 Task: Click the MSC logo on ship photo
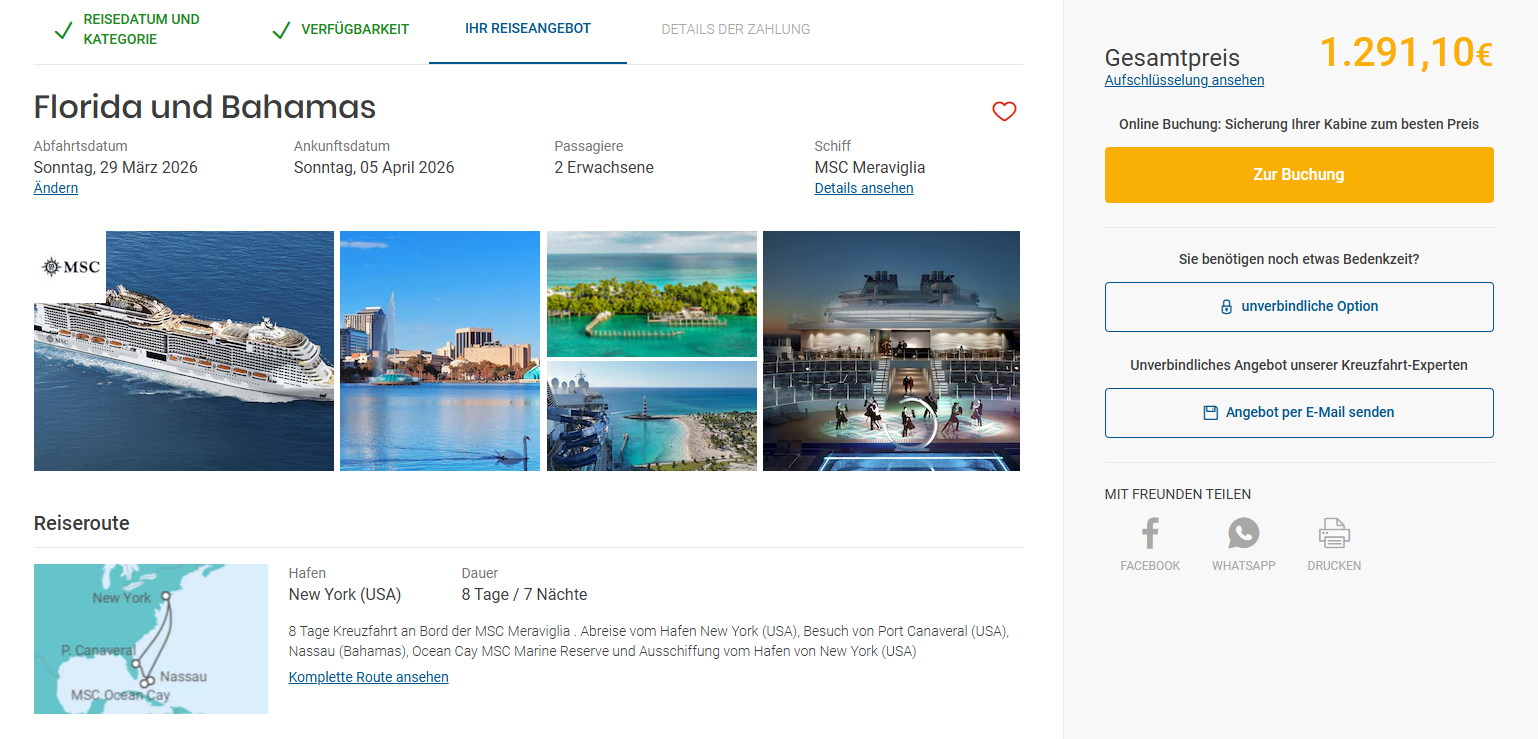click(x=70, y=267)
